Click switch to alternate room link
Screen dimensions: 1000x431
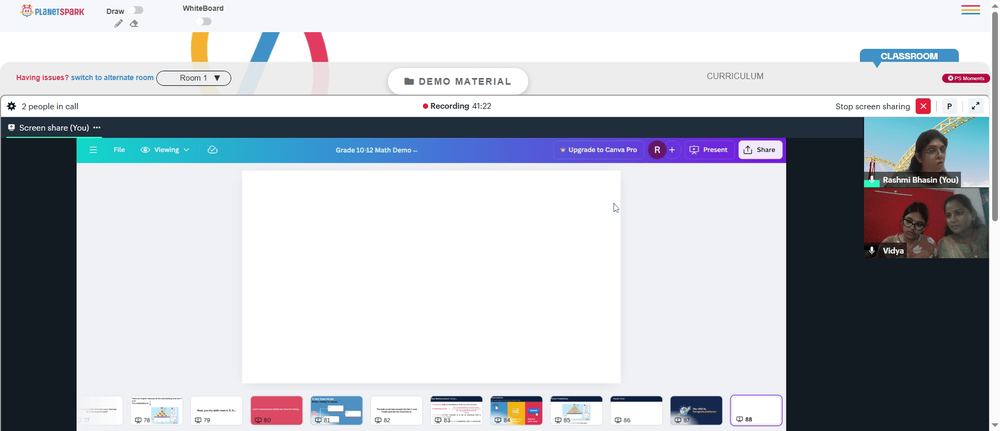(112, 78)
